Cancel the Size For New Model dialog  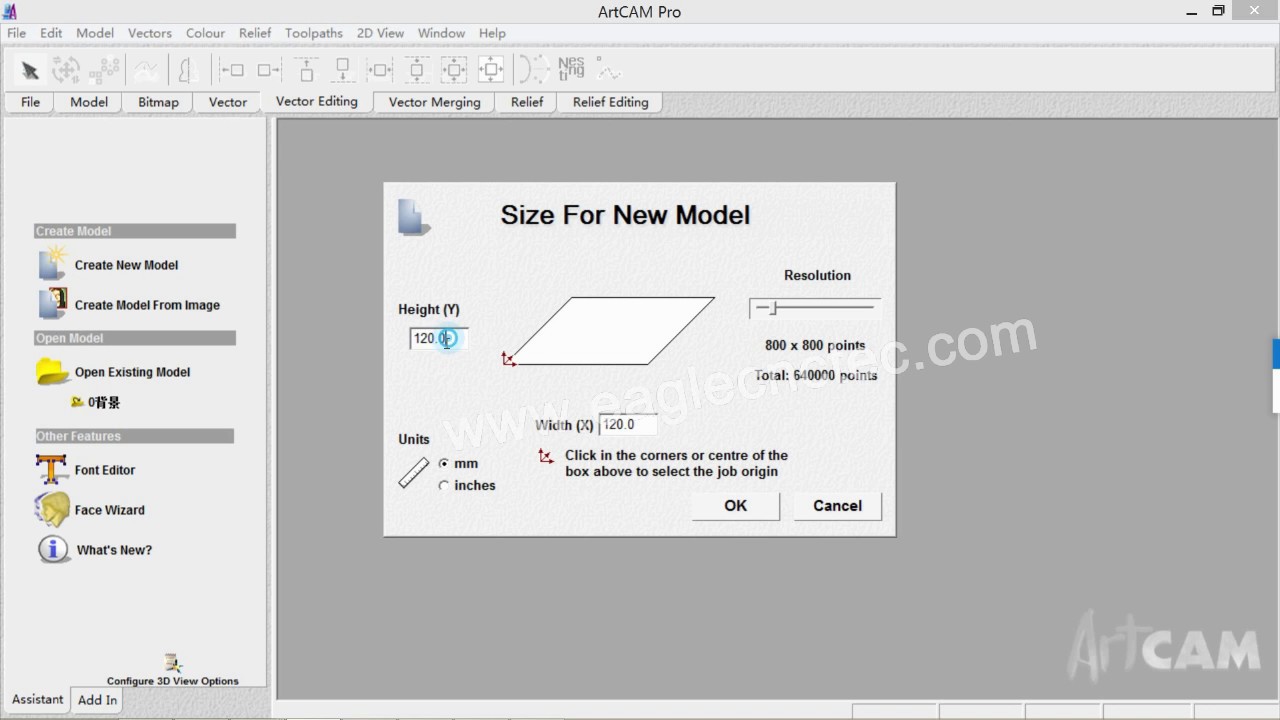837,506
